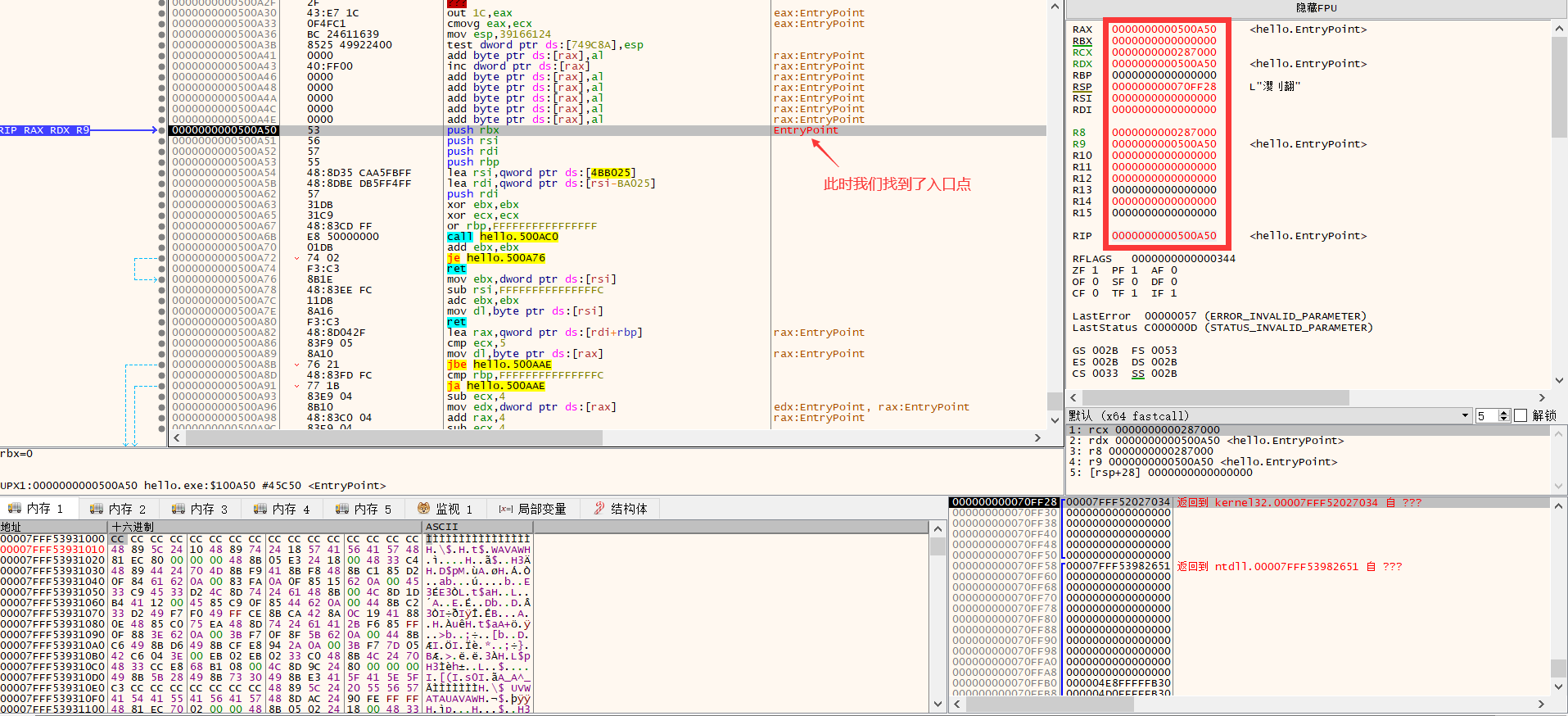Click the memory chip icon on the 内存 1 tab
This screenshot has width=1568, height=716.
pos(14,509)
